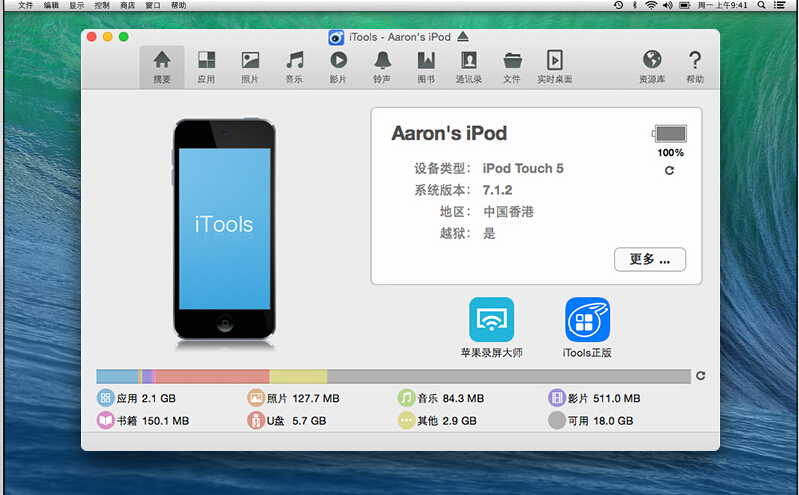Open the 照片 (Photos) section
Screen dimensions: 799x495
tap(250, 66)
